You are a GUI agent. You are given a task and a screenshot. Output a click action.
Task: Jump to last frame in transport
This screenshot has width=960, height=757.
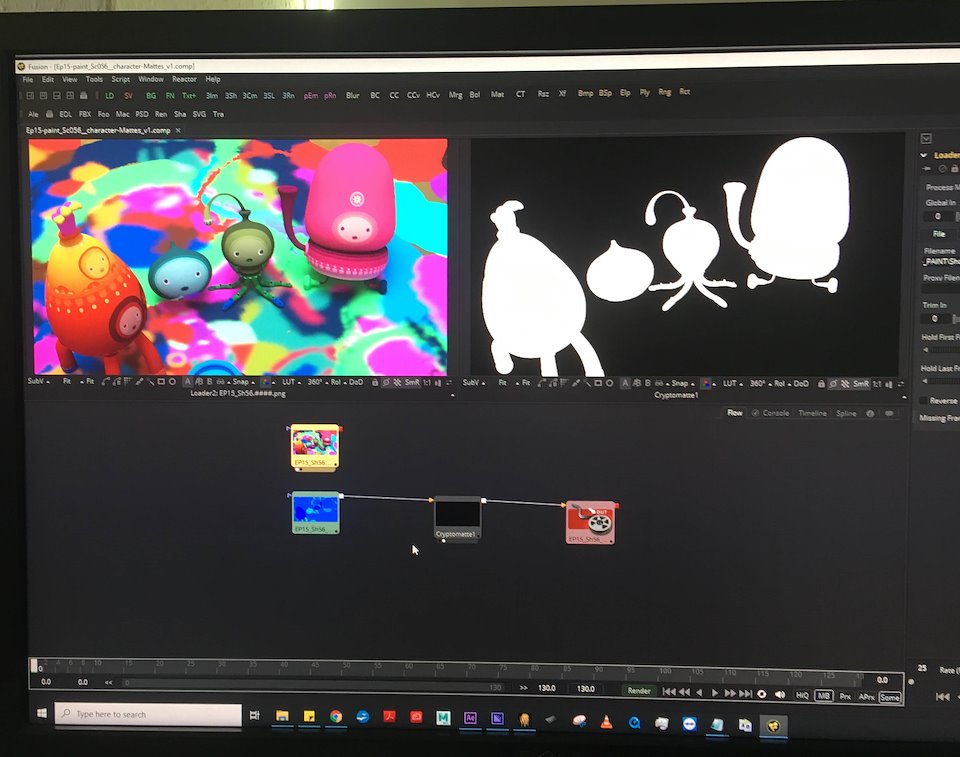pos(745,694)
